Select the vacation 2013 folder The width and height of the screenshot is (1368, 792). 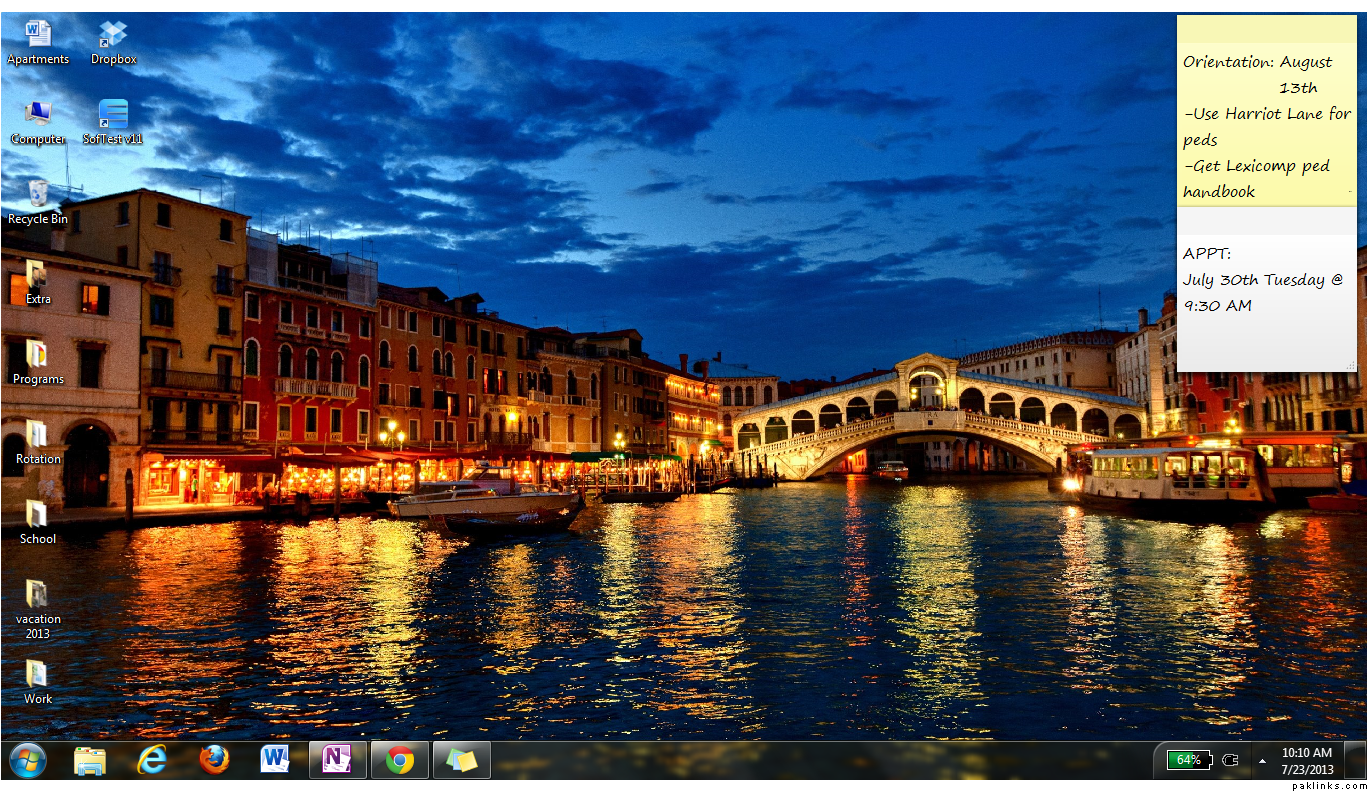(38, 606)
